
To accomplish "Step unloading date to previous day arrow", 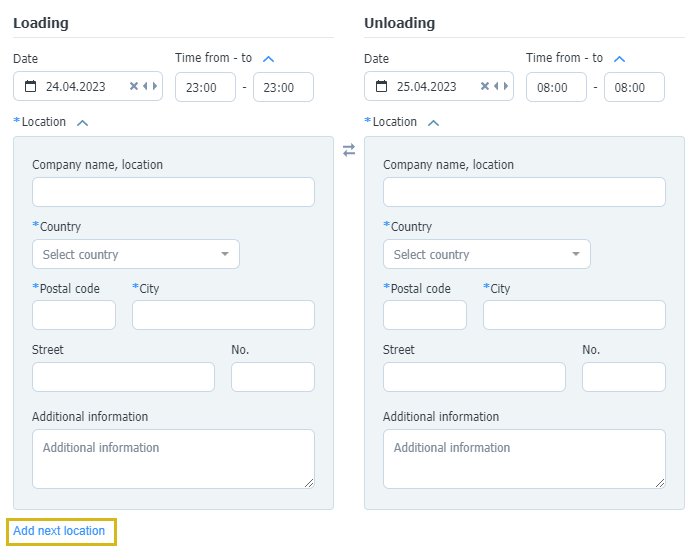I will [x=496, y=86].
